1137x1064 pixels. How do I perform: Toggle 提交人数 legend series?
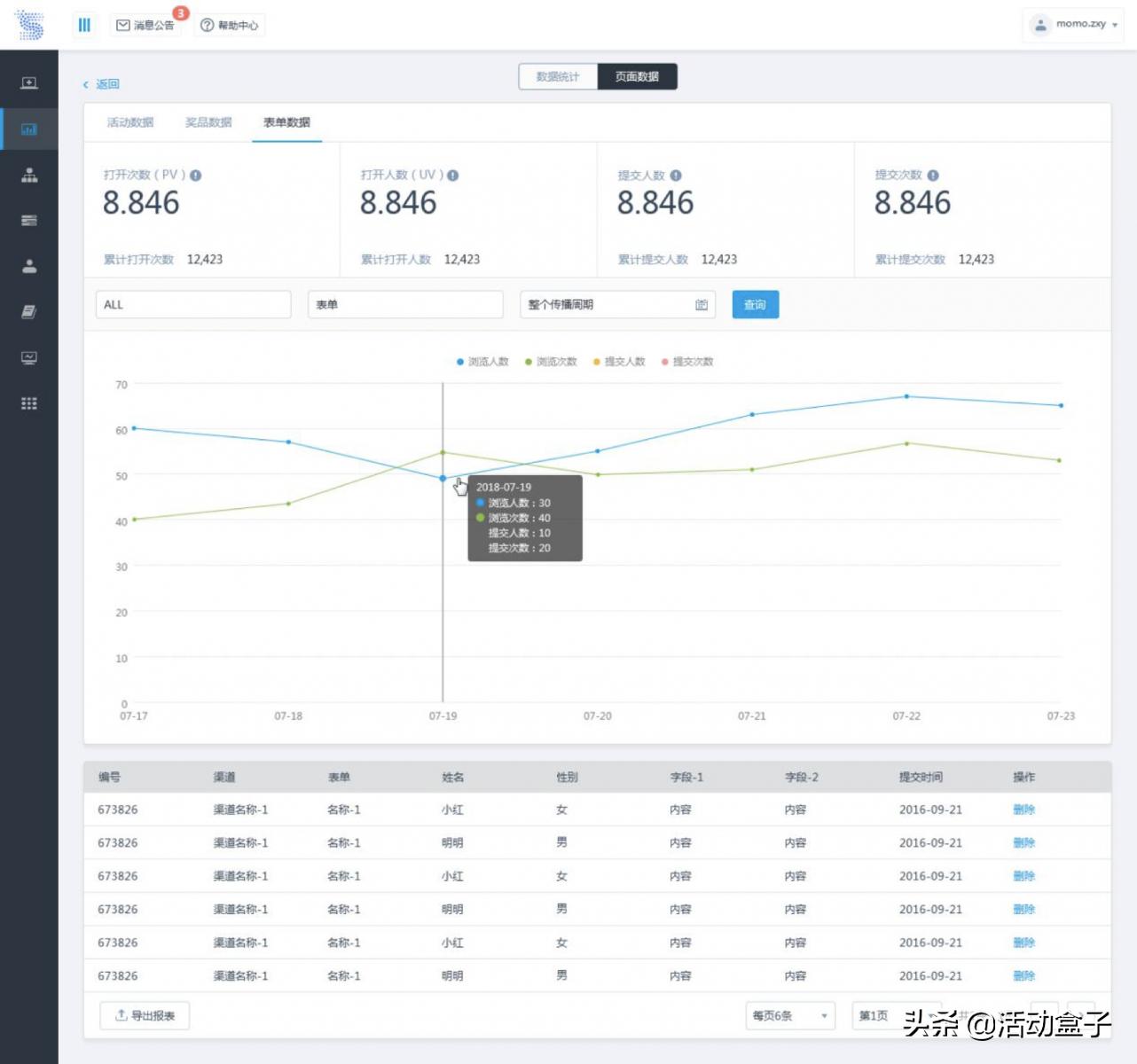tap(619, 362)
